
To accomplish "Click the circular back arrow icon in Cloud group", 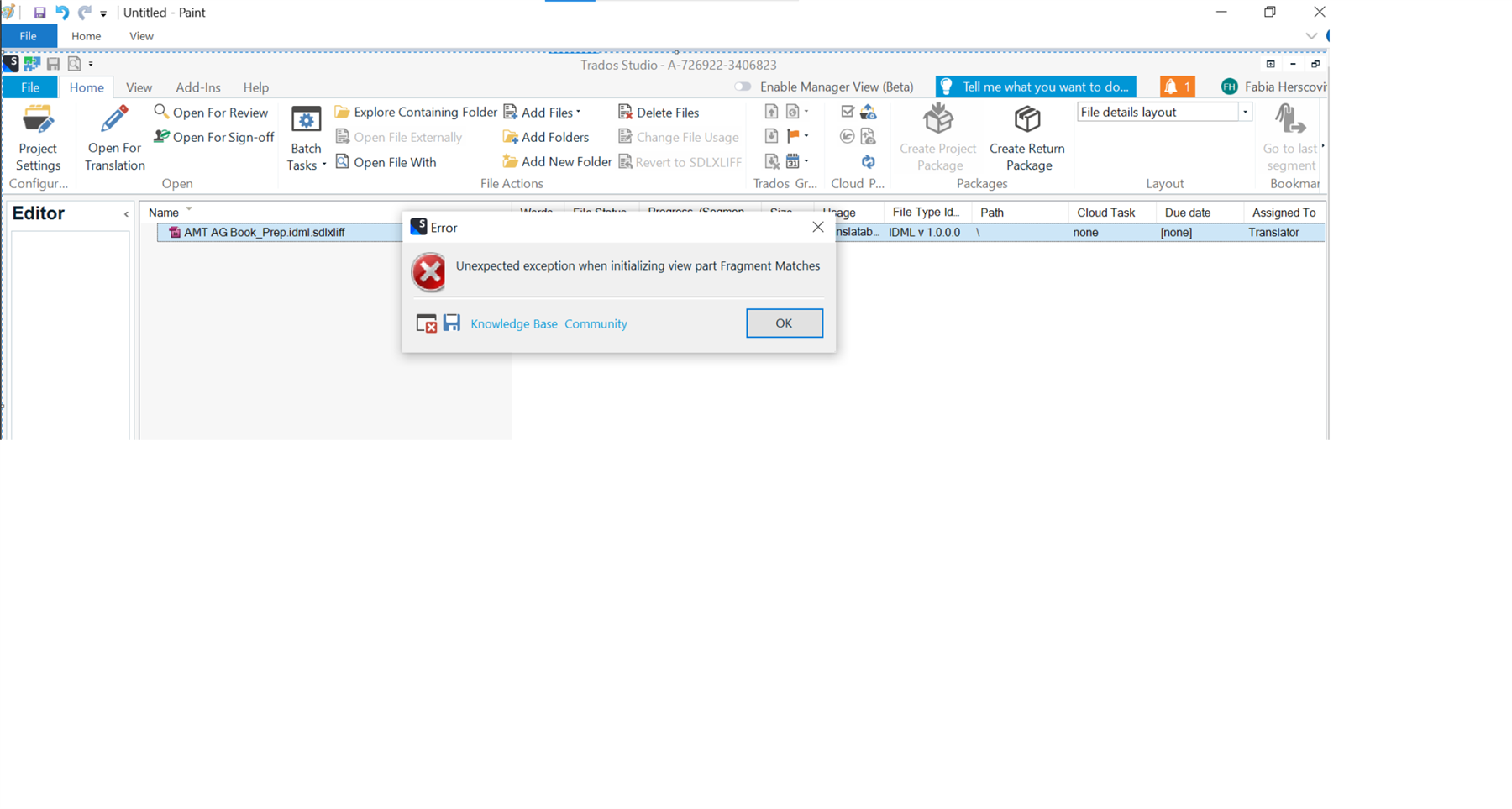I will click(x=848, y=136).
